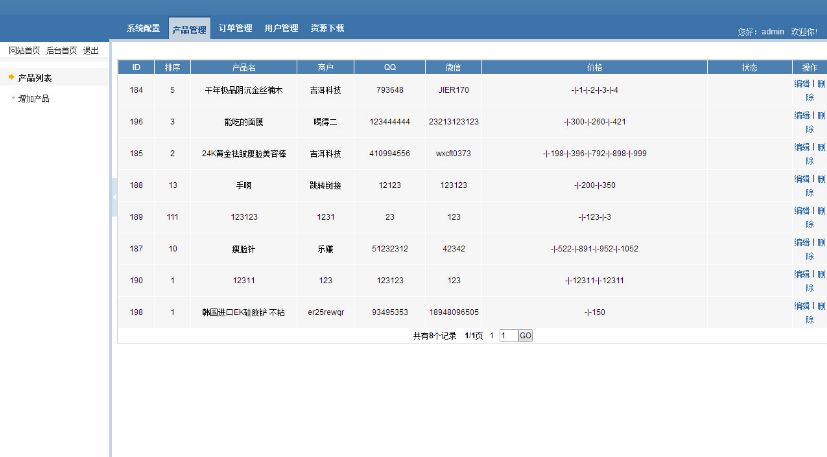Image resolution: width=827 pixels, height=457 pixels.
Task: Click the orange arrow beside 产品列表
Action: 11,78
